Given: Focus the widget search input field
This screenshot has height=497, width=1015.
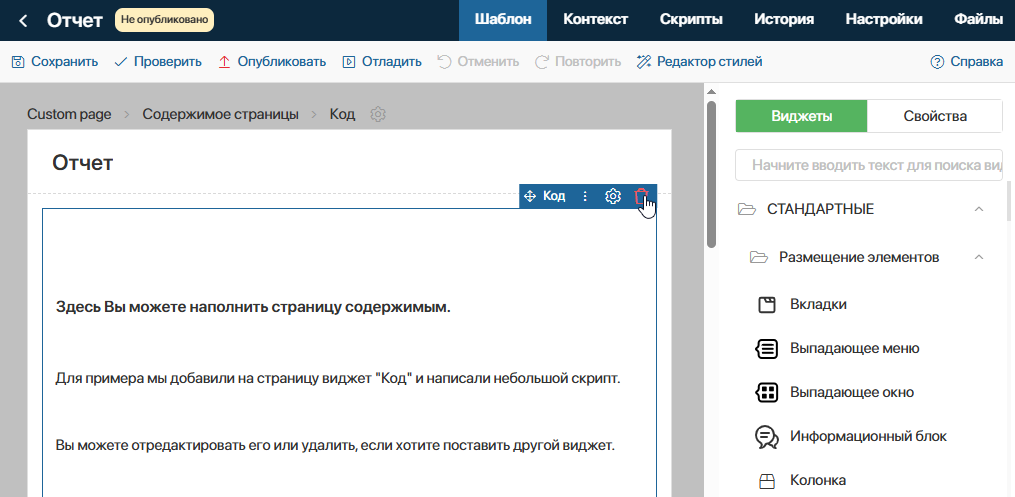Looking at the screenshot, I should click(869, 166).
